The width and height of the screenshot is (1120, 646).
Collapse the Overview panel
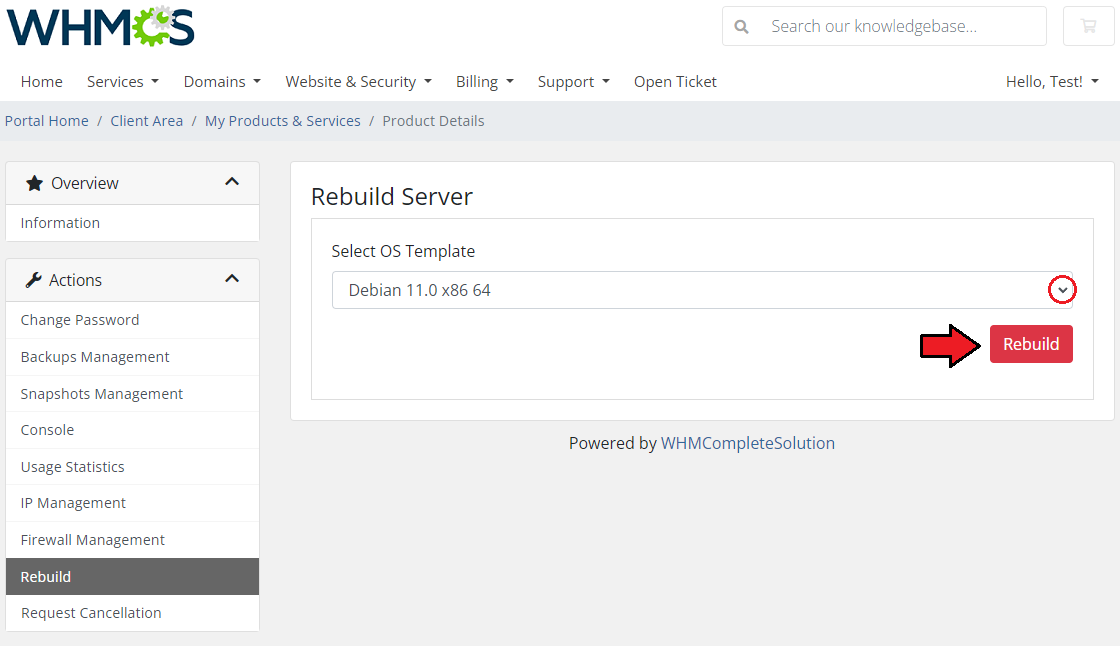232,182
